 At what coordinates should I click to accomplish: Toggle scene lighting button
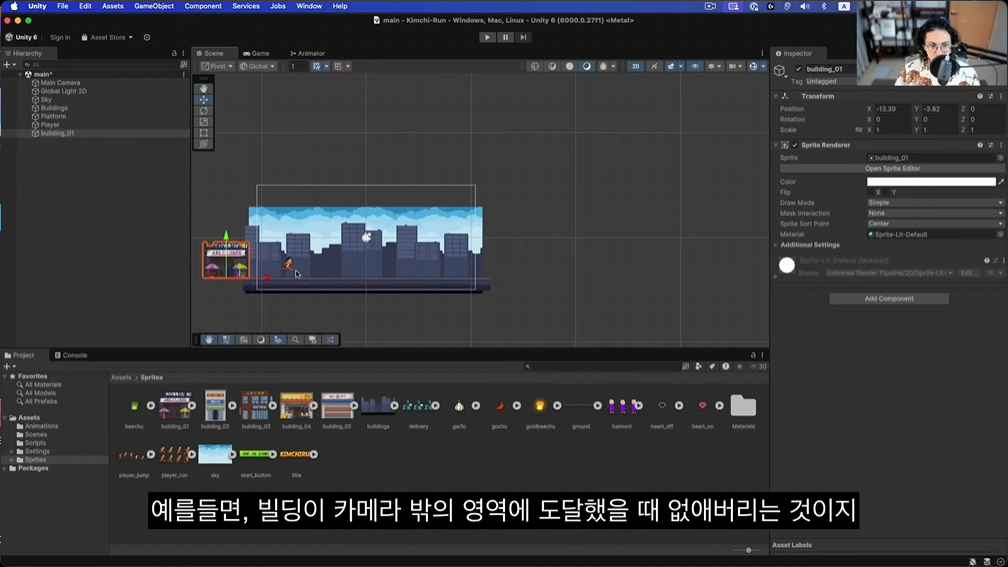(x=654, y=66)
